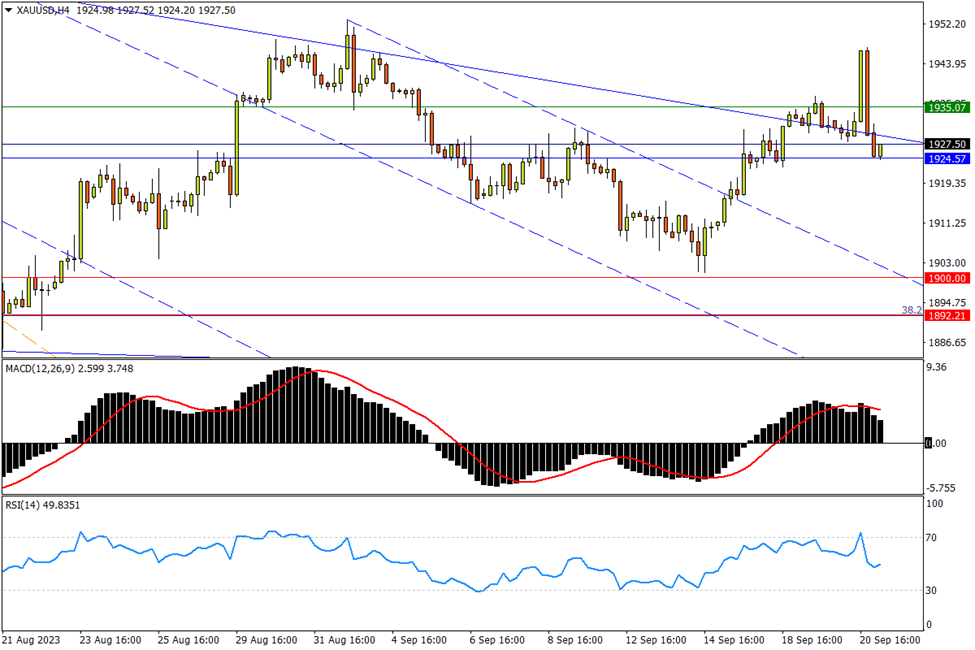Select the red 1892.21 level label
This screenshot has width=975, height=650.
pos(946,316)
